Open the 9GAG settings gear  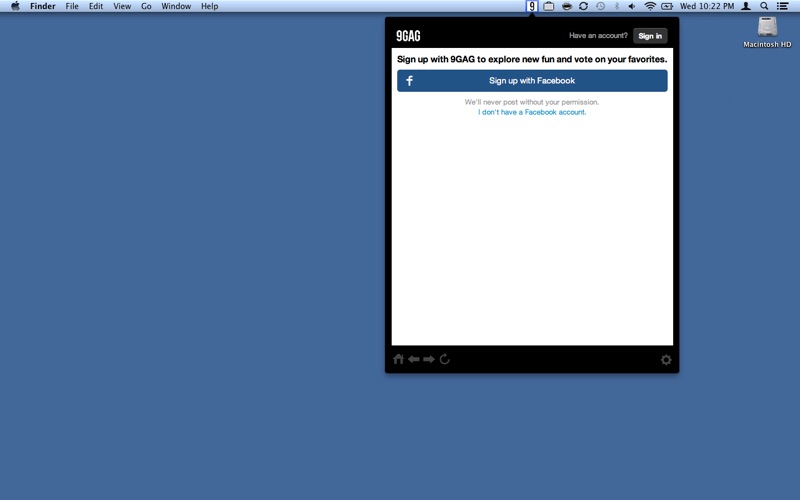click(666, 360)
